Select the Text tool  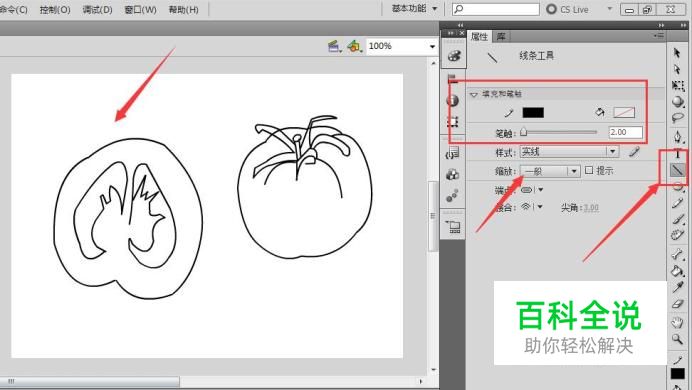677,154
